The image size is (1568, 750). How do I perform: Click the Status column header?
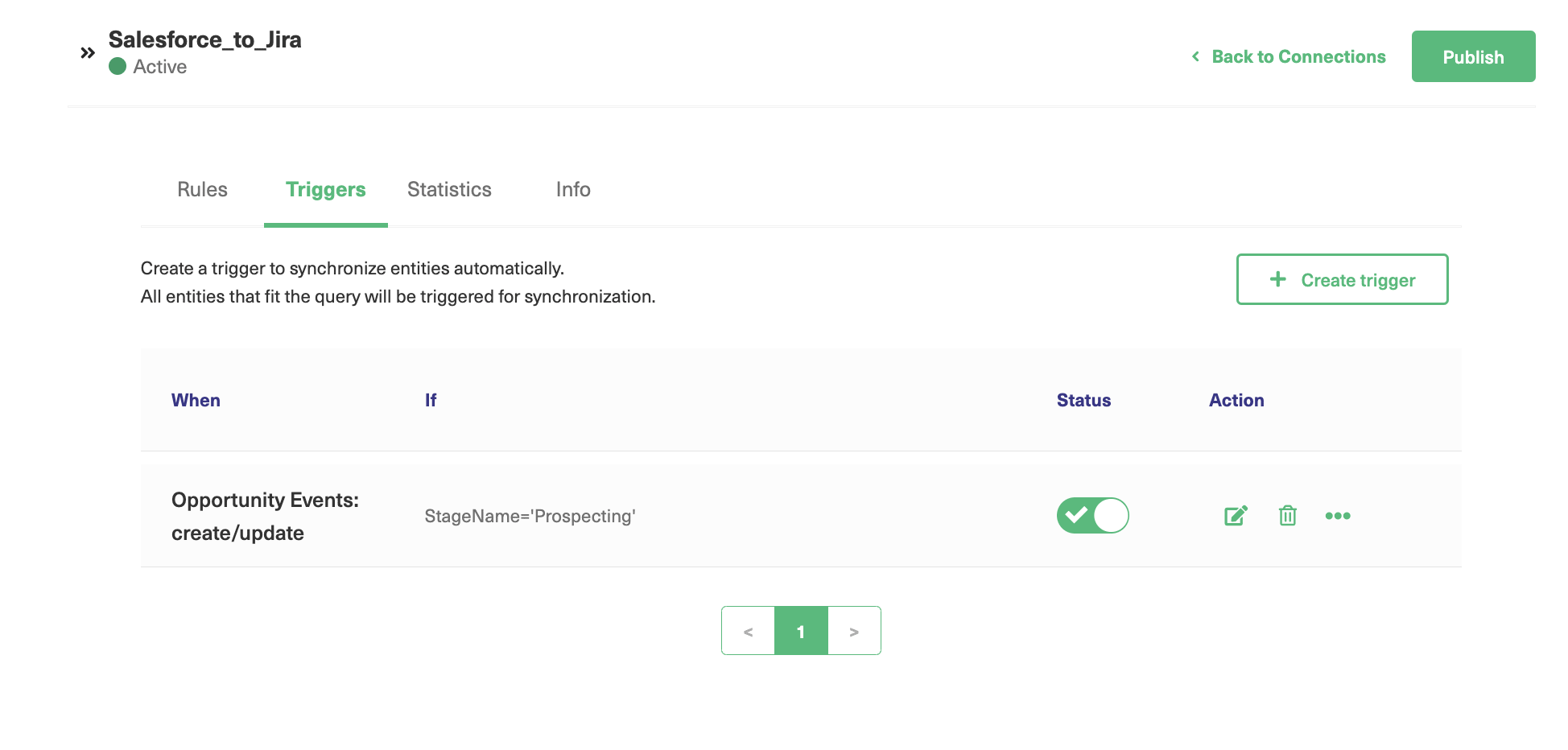point(1083,400)
